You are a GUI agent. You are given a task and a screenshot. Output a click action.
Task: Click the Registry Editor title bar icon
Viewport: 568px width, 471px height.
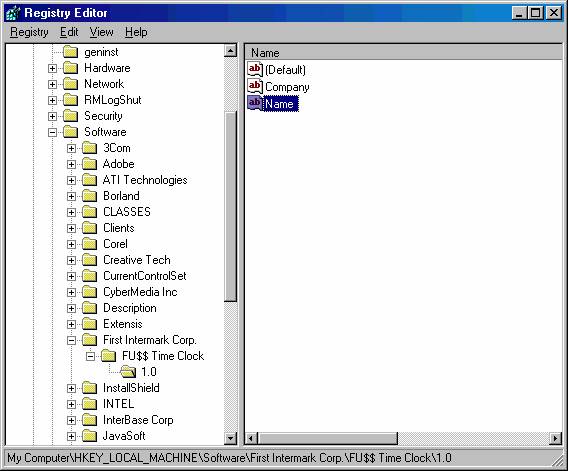point(13,13)
